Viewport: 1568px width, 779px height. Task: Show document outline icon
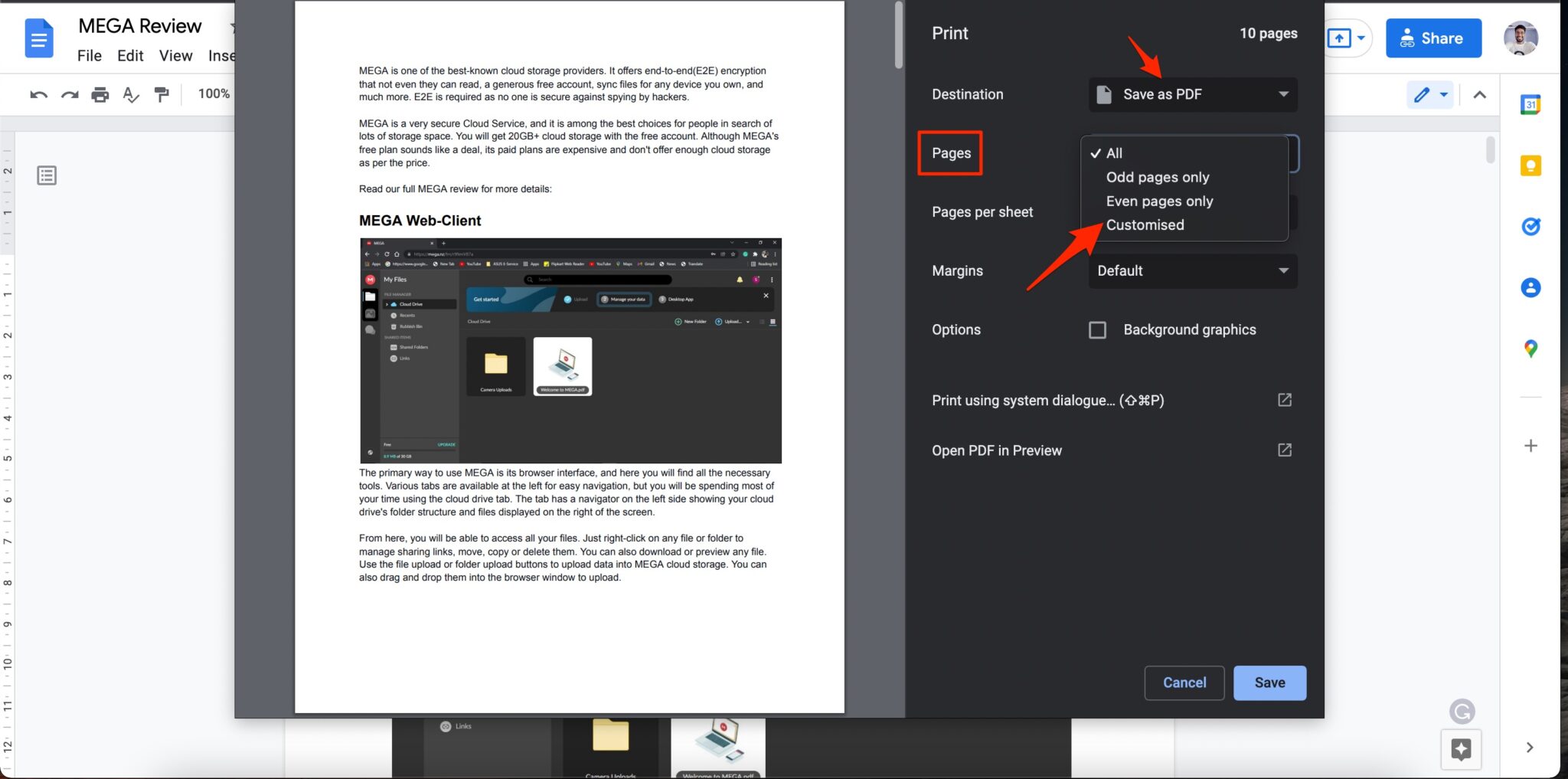(47, 175)
